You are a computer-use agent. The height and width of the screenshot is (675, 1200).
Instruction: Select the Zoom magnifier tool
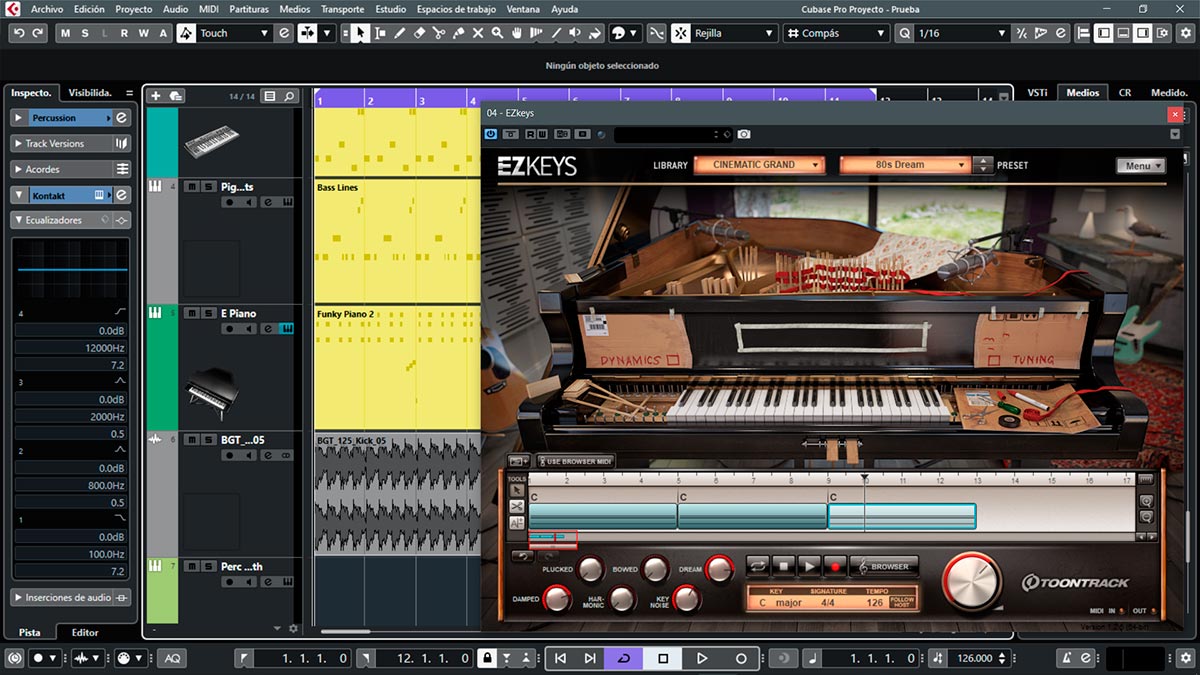(x=497, y=33)
